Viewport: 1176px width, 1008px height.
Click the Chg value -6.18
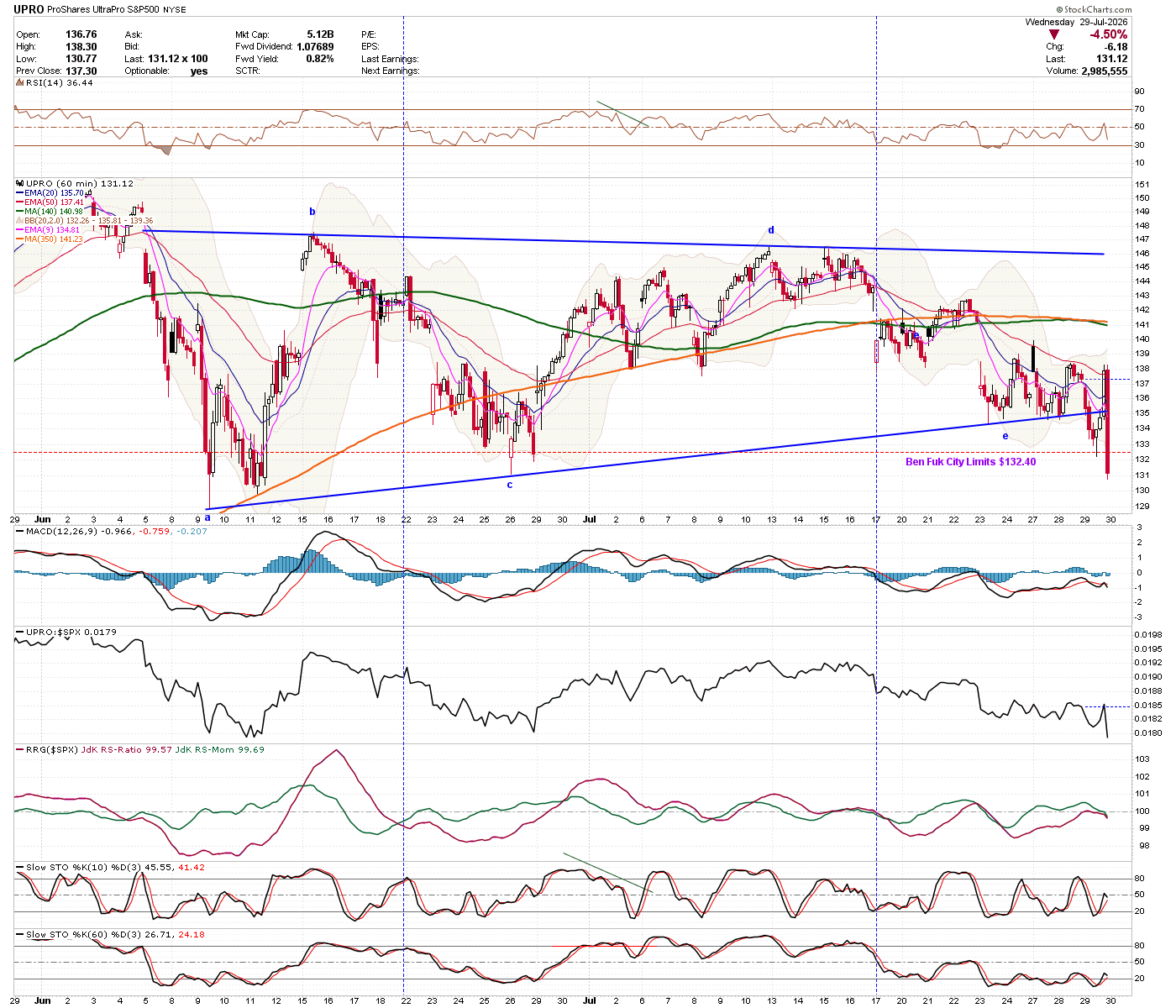pyautogui.click(x=1116, y=47)
